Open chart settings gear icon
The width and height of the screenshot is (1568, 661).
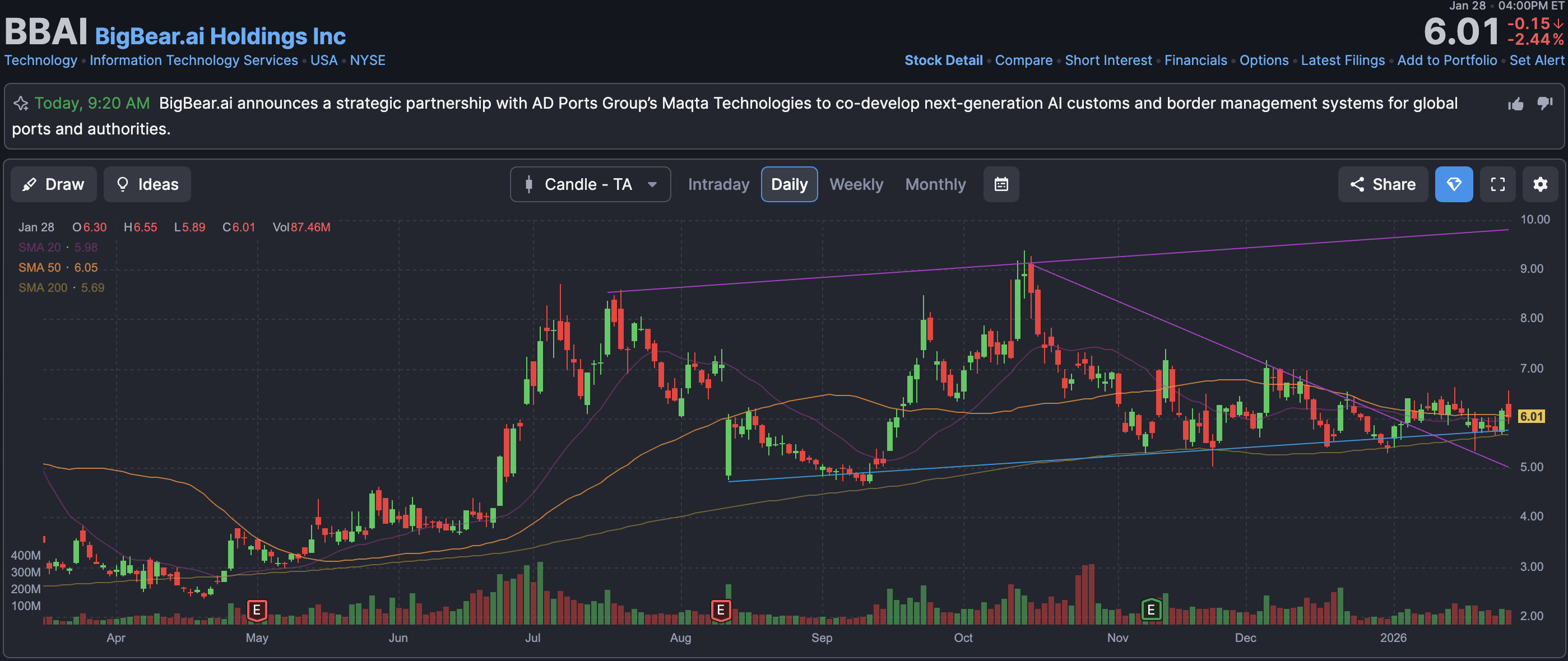(1539, 184)
